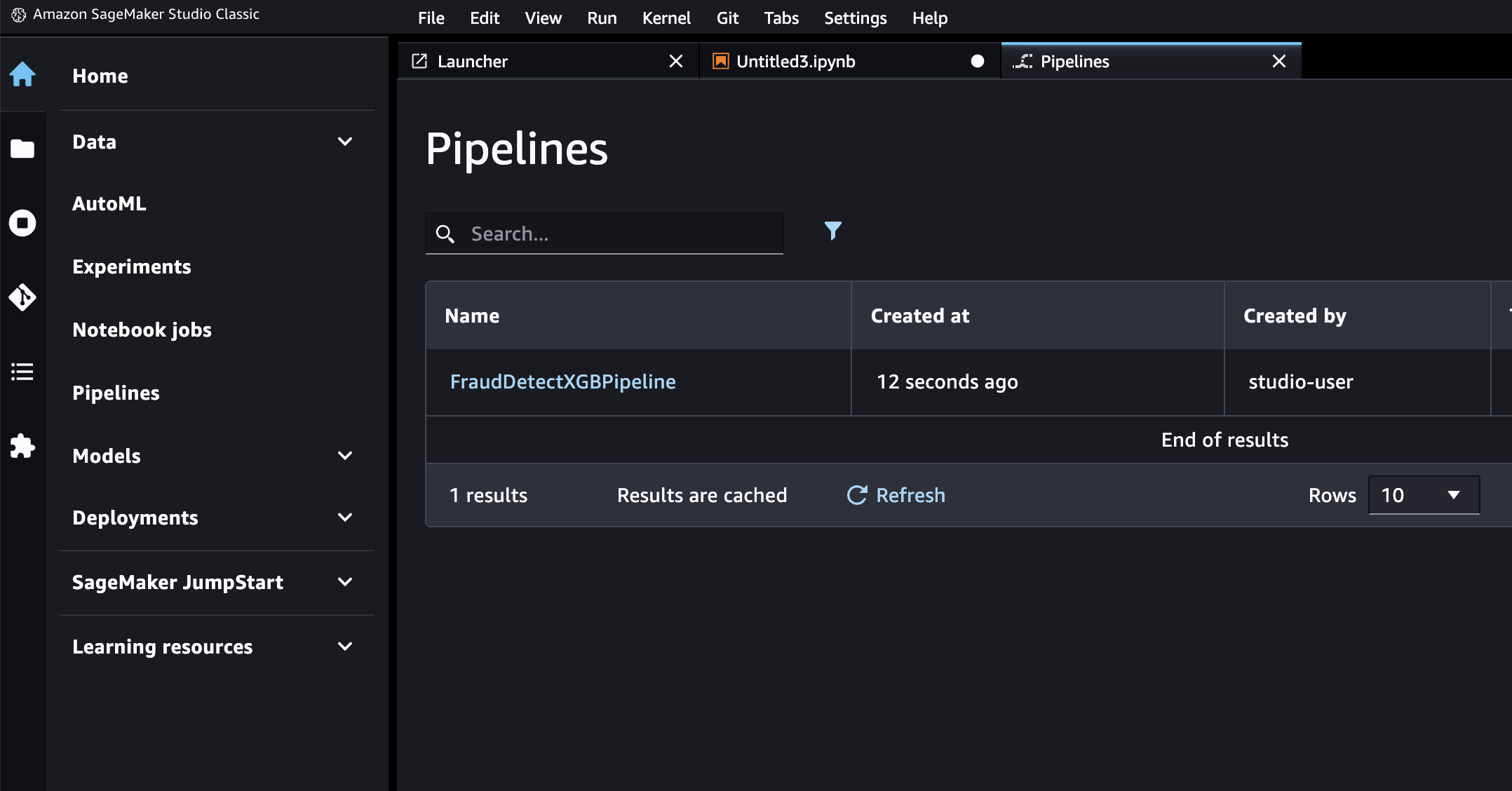Viewport: 1512px width, 791px height.
Task: Expand the Deployments section chevron
Action: click(344, 518)
